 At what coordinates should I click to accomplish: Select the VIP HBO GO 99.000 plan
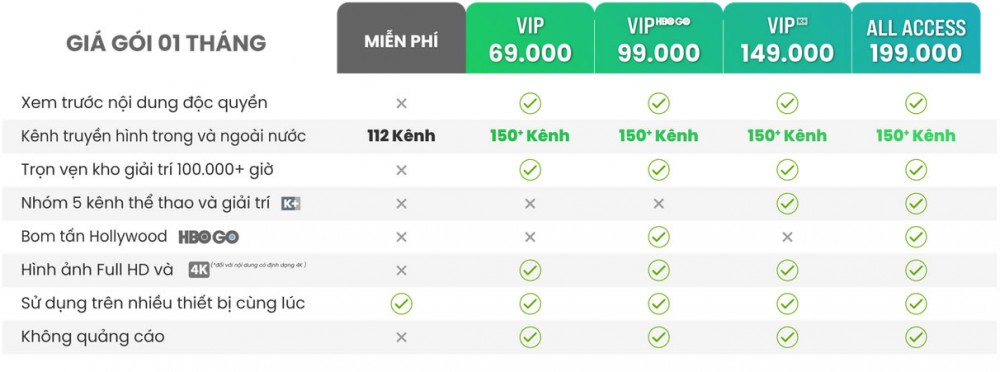(659, 38)
